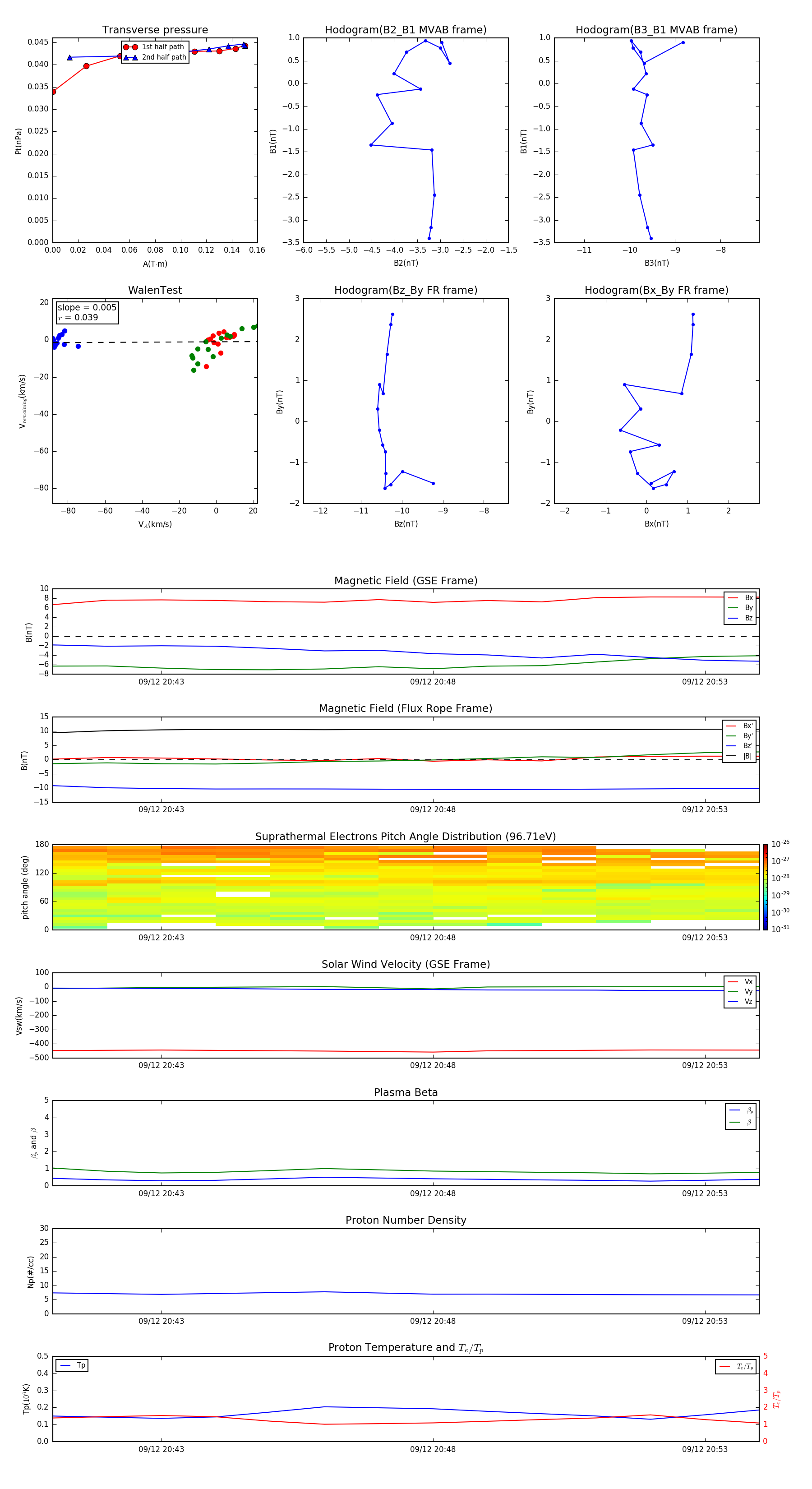The width and height of the screenshot is (812, 1489).
Task: Click the '2nd half path' legend entry
Action: 155,57
